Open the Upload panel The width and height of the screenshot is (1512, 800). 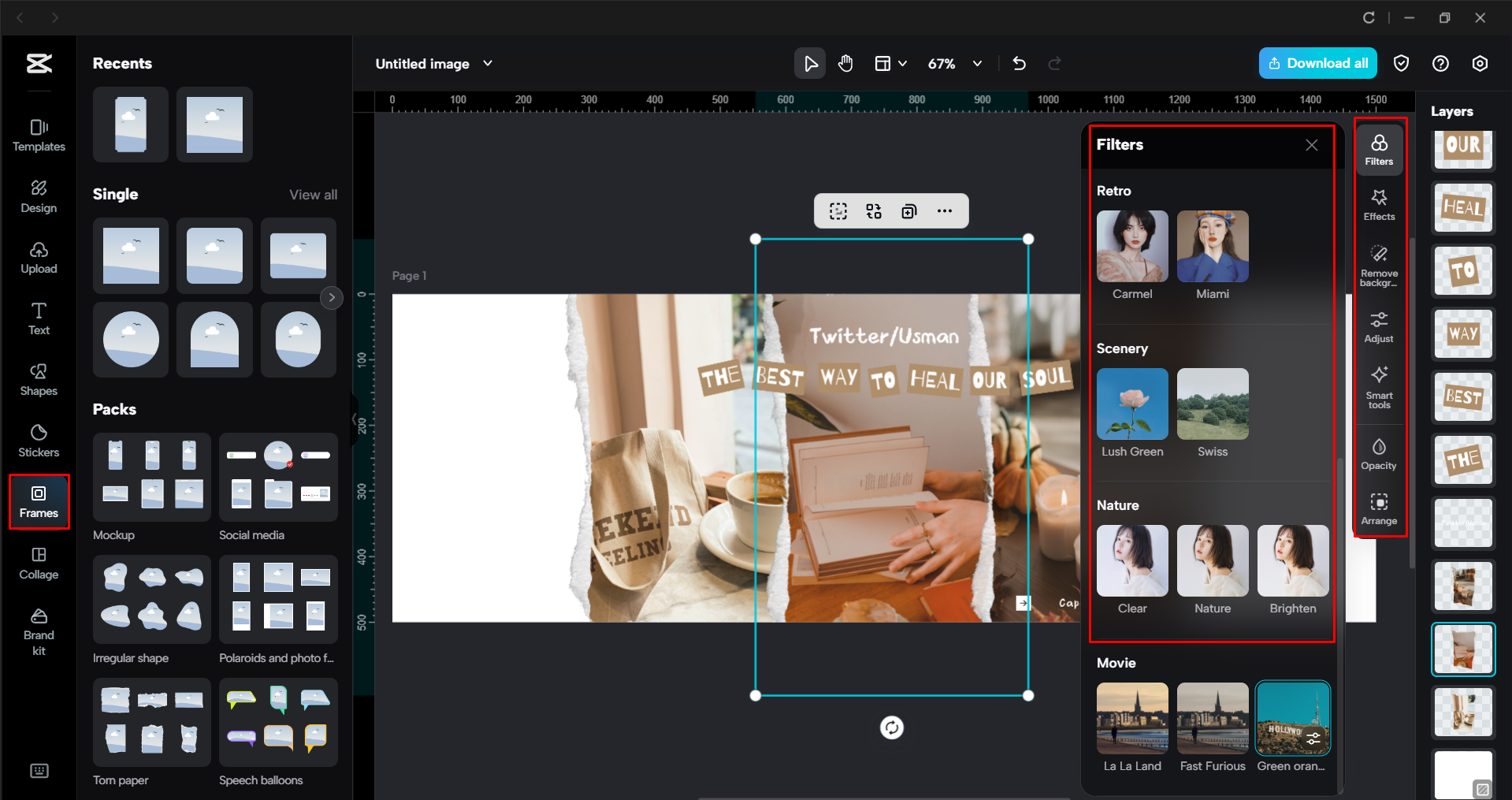[39, 258]
